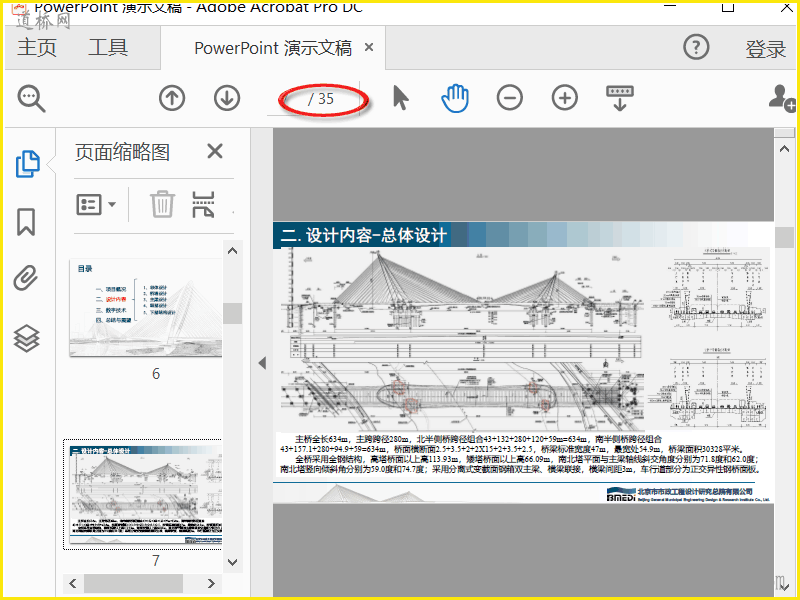Activate the hand pan tool
This screenshot has width=800, height=600.
pyautogui.click(x=455, y=98)
